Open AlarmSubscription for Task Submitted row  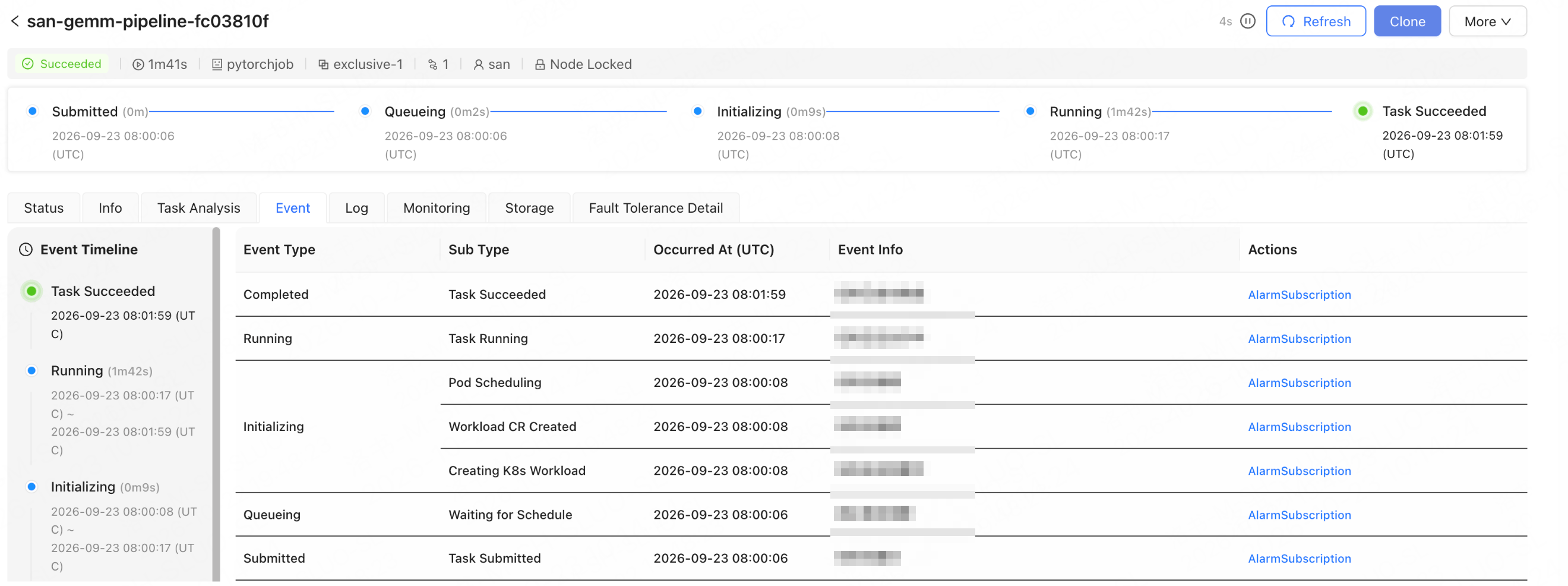[1299, 559]
